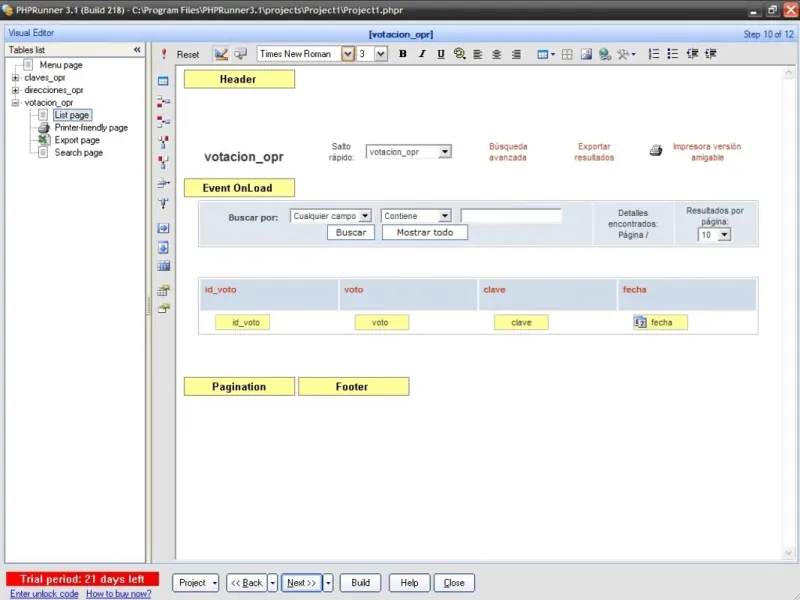Apply italic formatting from the toolbar

[422, 54]
